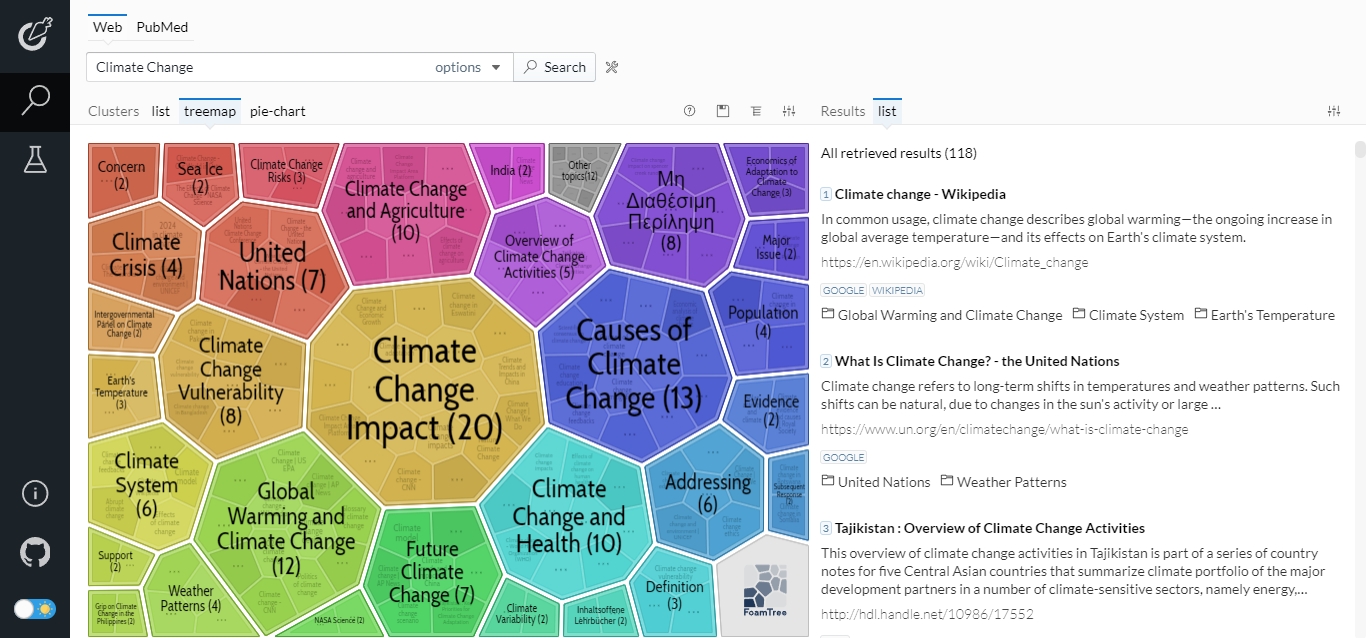This screenshot has width=1366, height=638.
Task: Open the cluster hierarchy list icon
Action: (x=755, y=111)
